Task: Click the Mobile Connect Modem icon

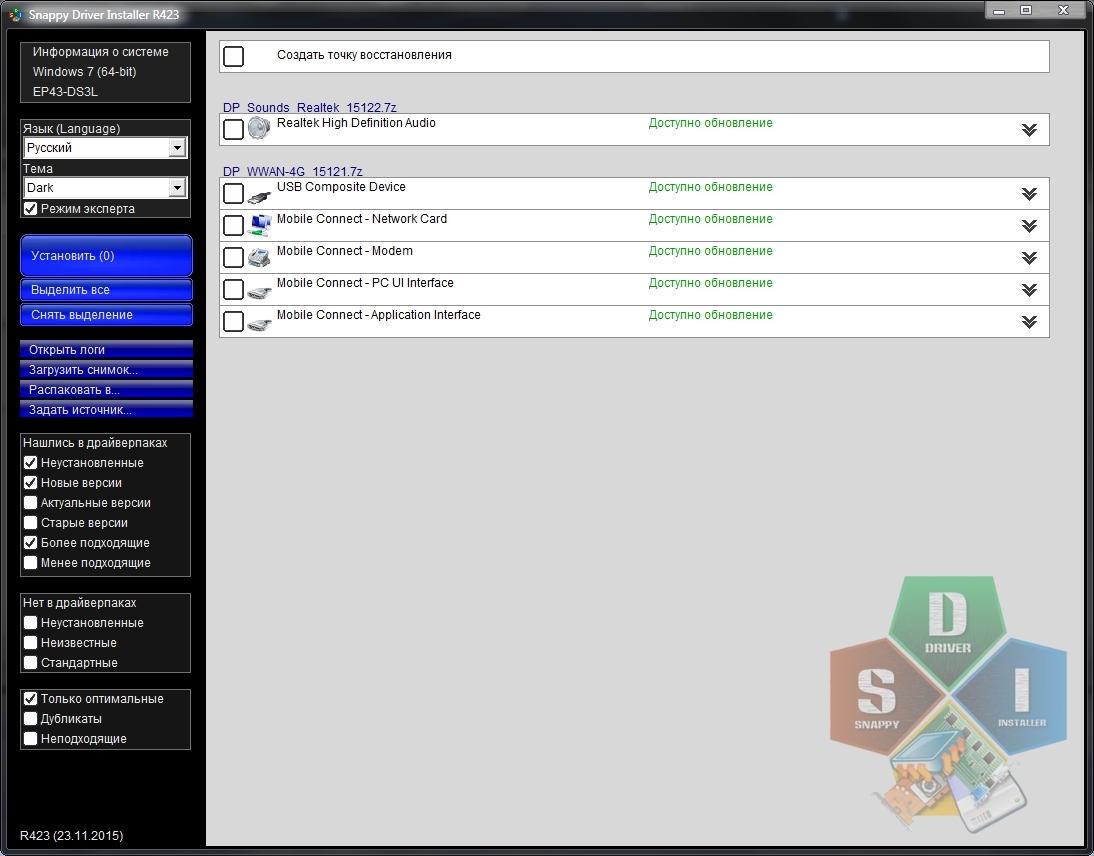Action: point(259,257)
